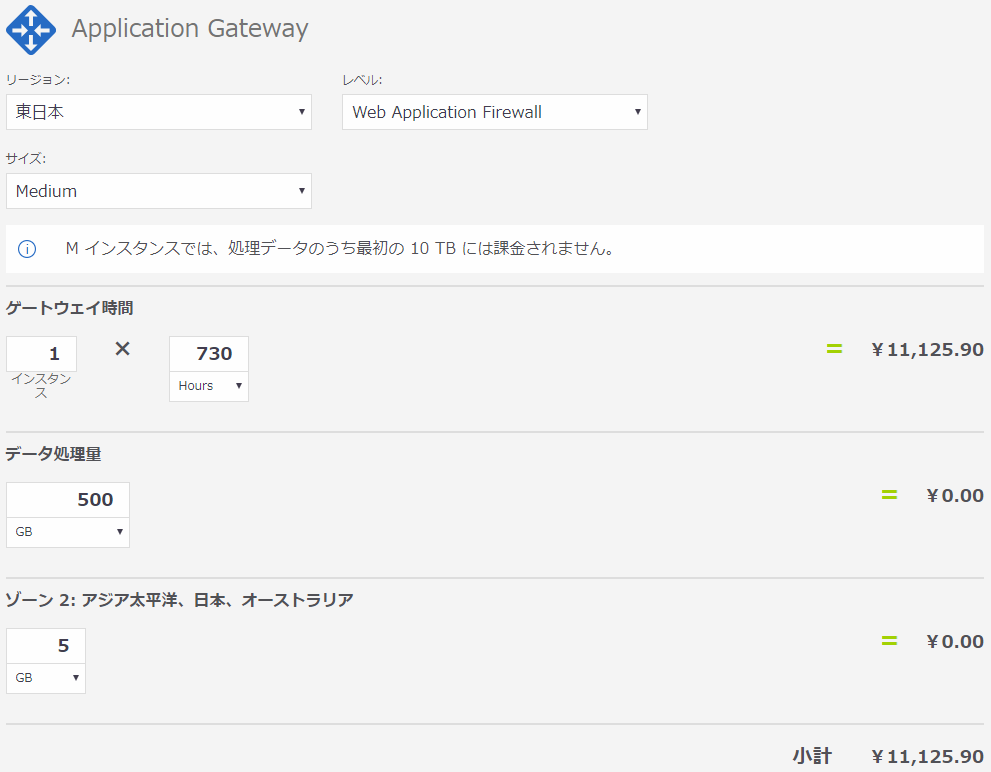Viewport: 991px width, 772px height.
Task: Click the gateway hours cost ¥11,125.90
Action: [x=927, y=350]
